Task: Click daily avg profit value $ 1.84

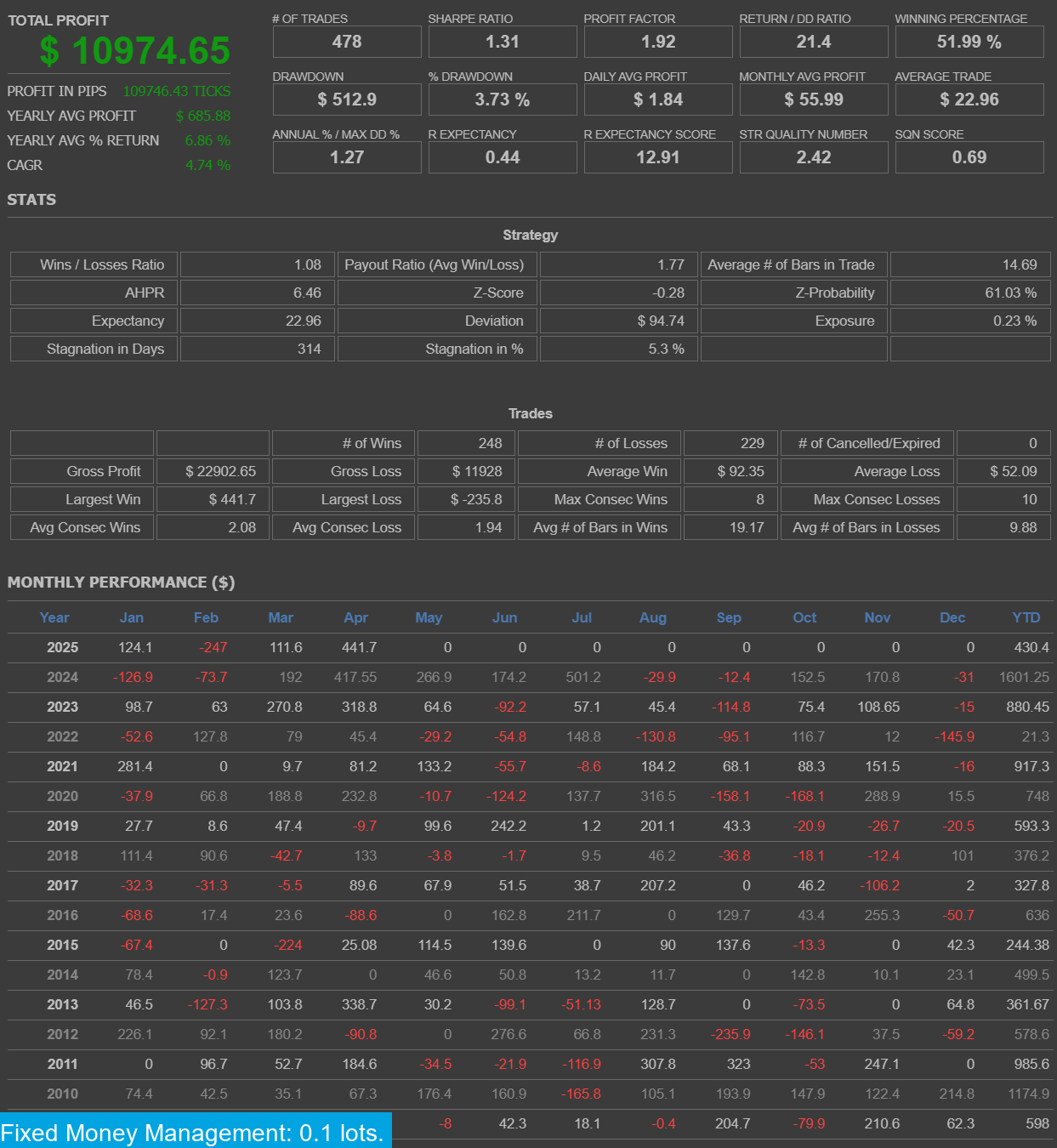Action: click(658, 99)
